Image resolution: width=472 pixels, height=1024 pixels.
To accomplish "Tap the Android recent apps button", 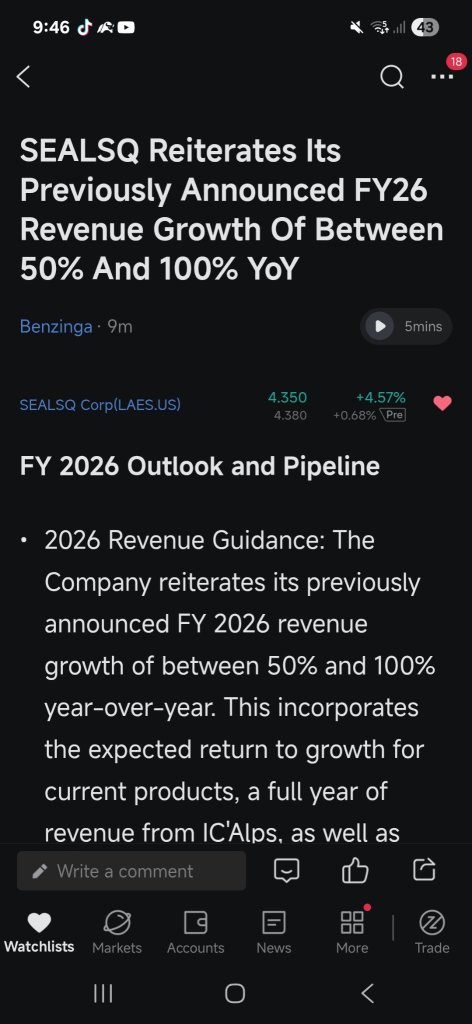I will point(103,993).
